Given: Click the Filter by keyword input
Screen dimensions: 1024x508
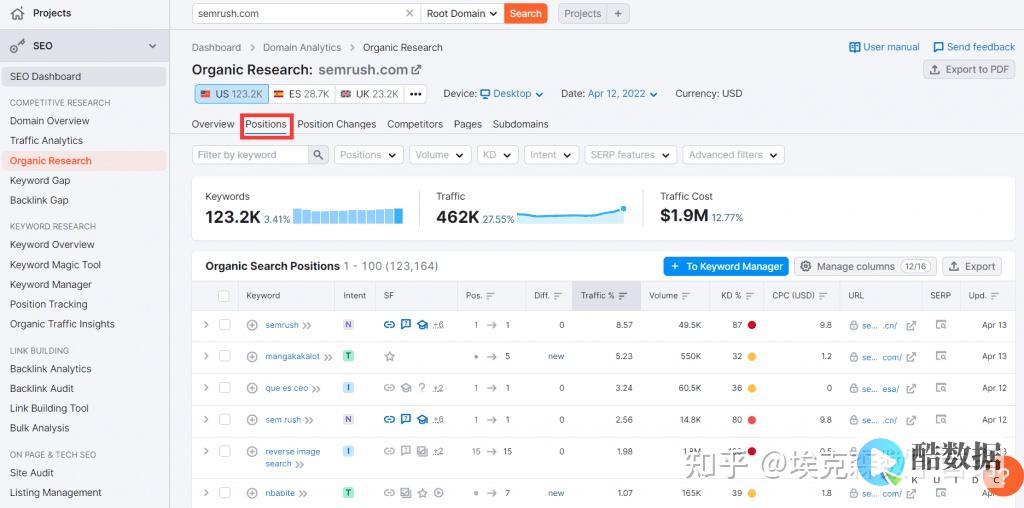Looking at the screenshot, I should coord(251,155).
